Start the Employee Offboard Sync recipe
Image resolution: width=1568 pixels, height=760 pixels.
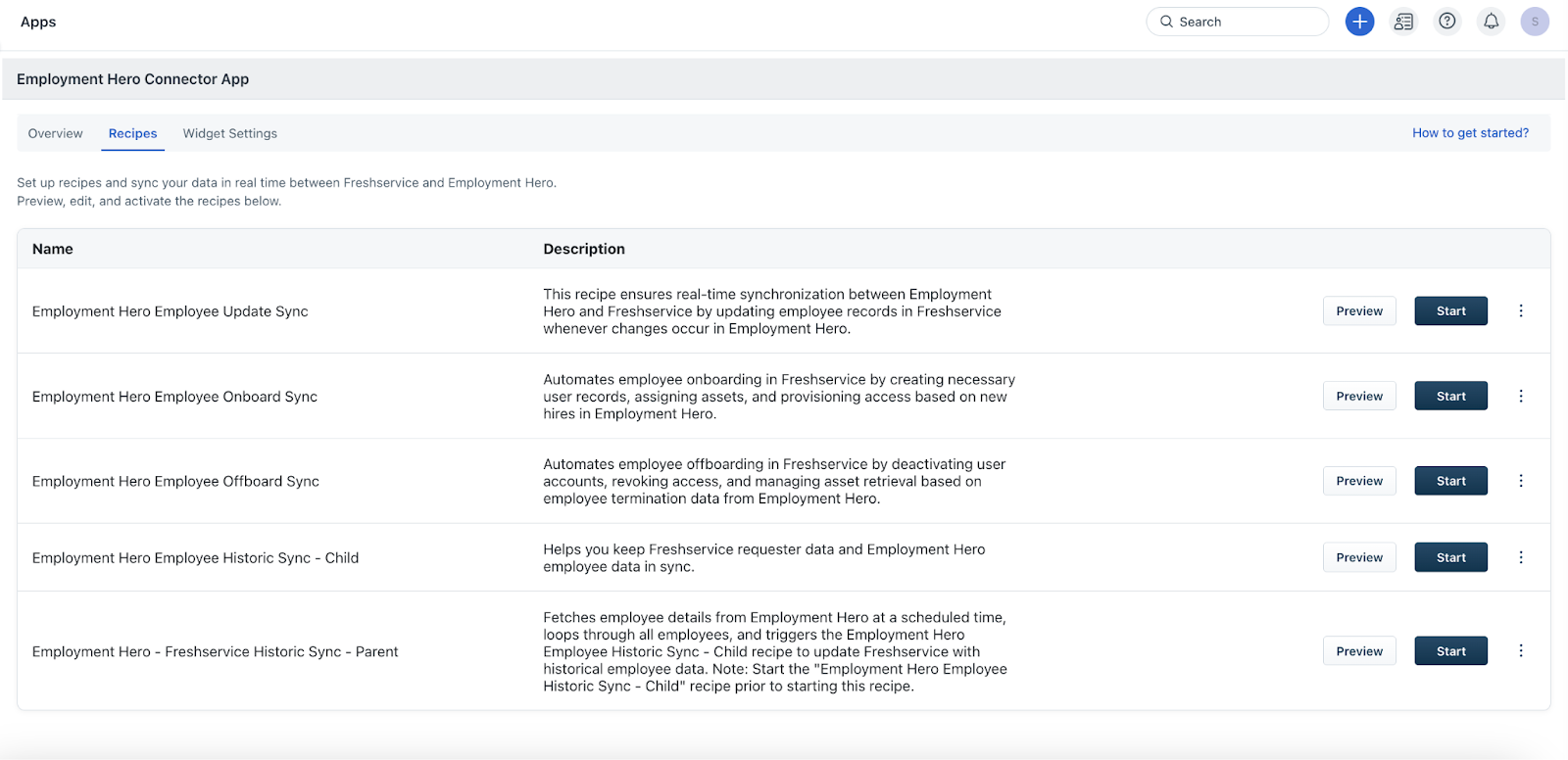(x=1451, y=481)
